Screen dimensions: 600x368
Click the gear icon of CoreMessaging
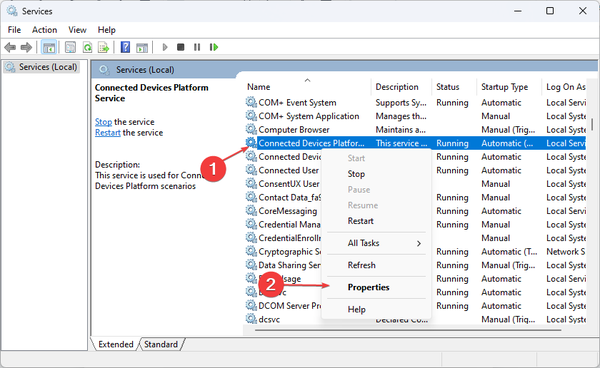[x=251, y=210]
